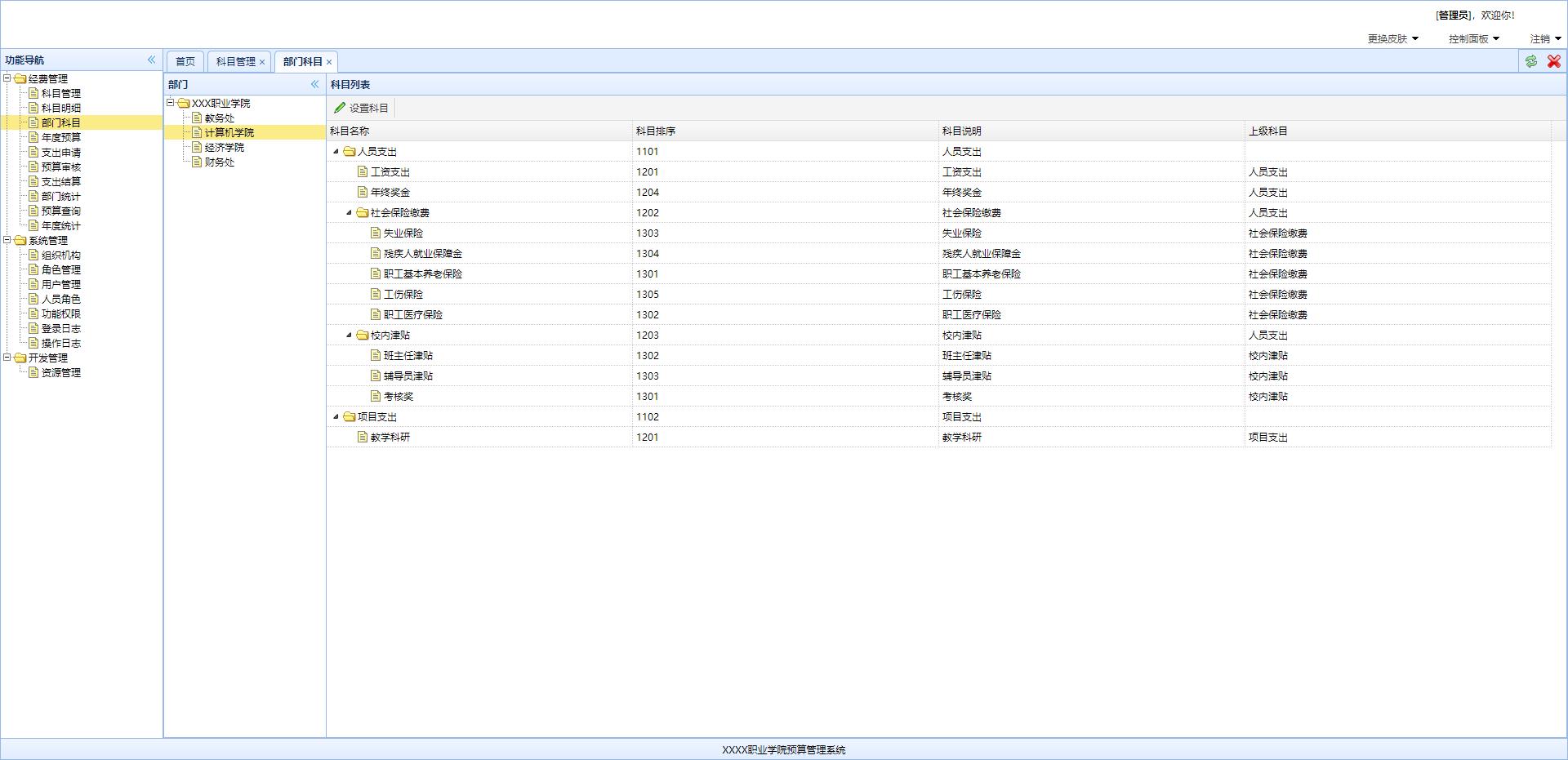Click the 上级科目 column header

(x=1397, y=131)
